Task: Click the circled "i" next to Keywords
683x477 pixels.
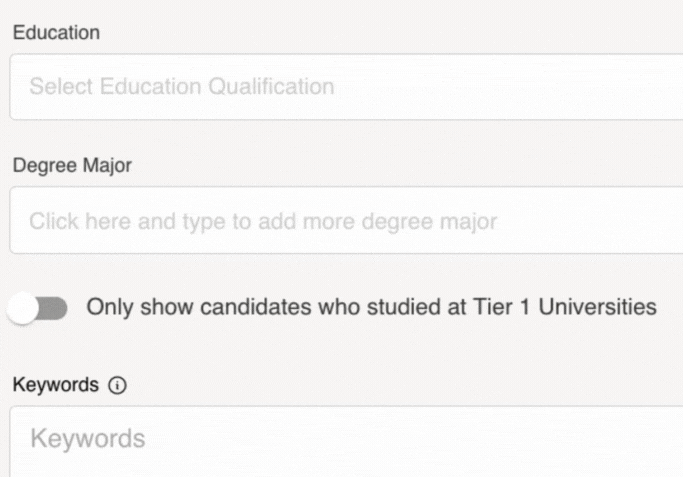Action: tap(118, 385)
